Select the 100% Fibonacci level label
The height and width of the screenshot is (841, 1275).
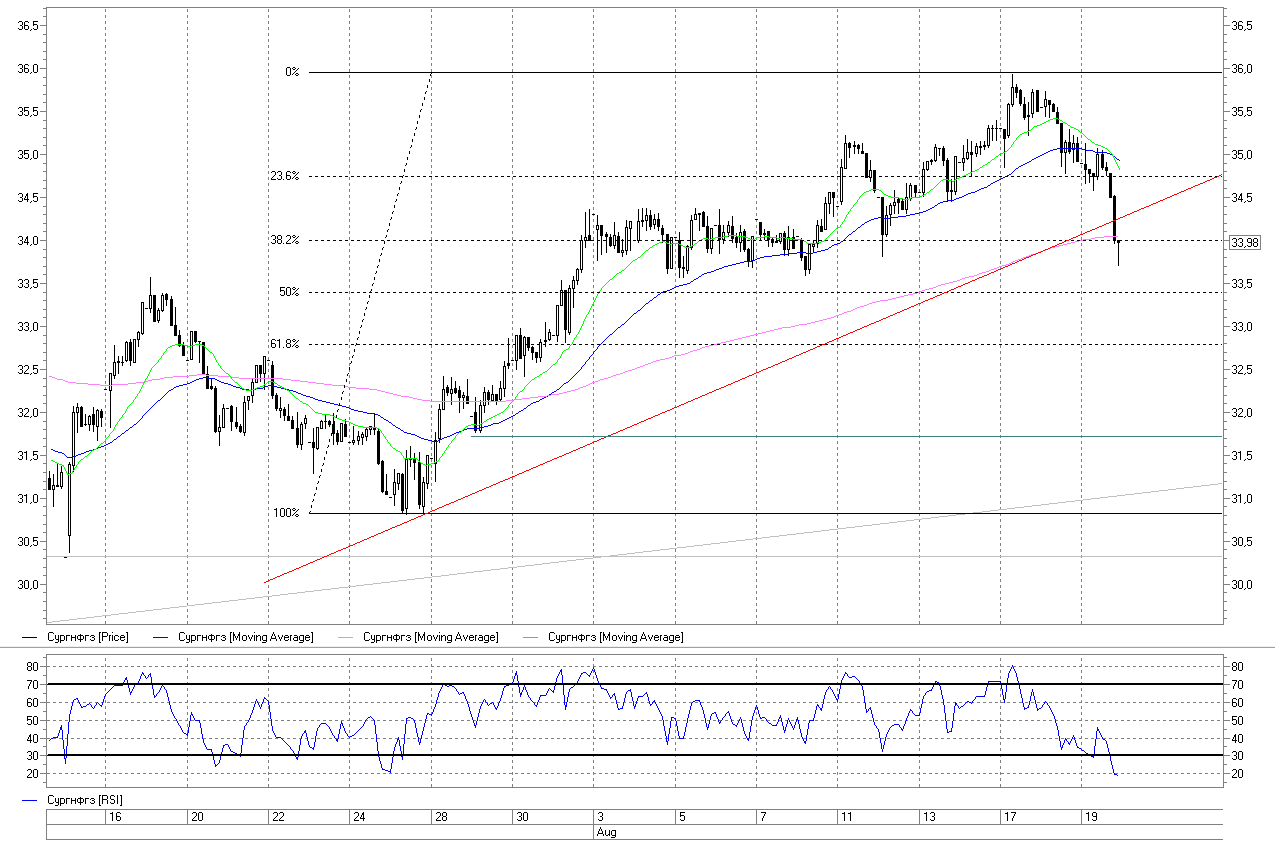tap(286, 513)
